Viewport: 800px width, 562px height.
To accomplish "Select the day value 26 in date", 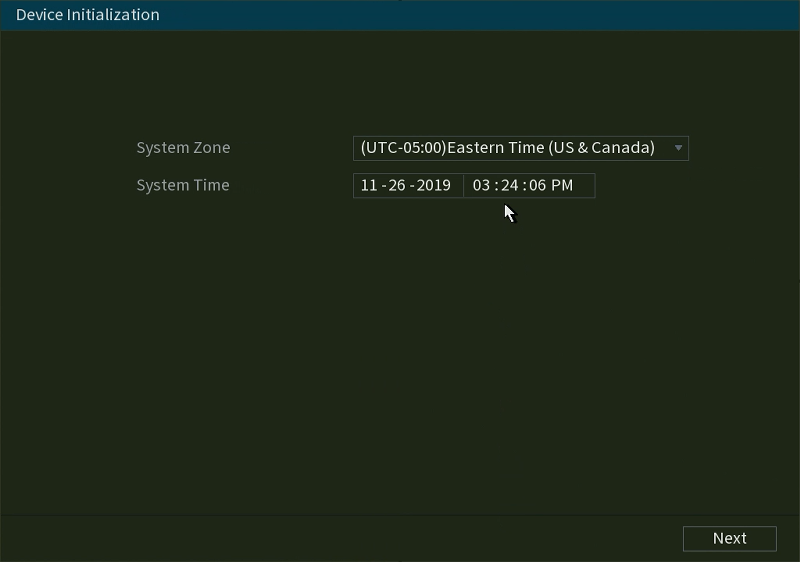I will coord(397,185).
